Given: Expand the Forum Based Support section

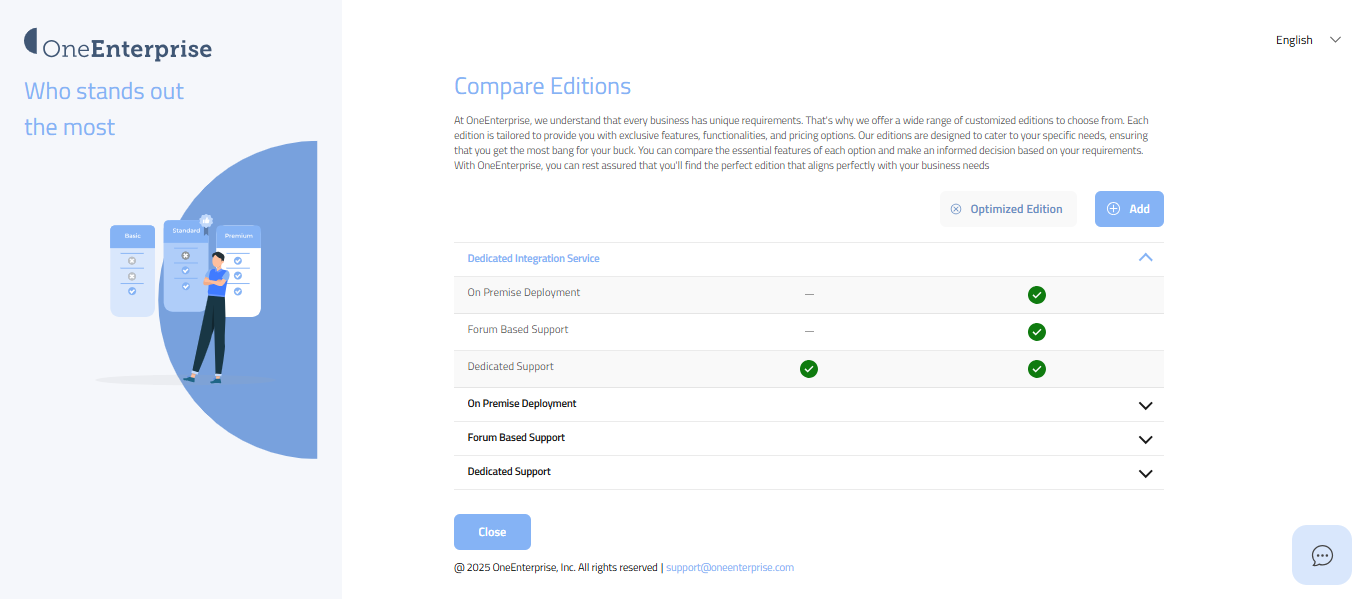Looking at the screenshot, I should coord(1146,439).
